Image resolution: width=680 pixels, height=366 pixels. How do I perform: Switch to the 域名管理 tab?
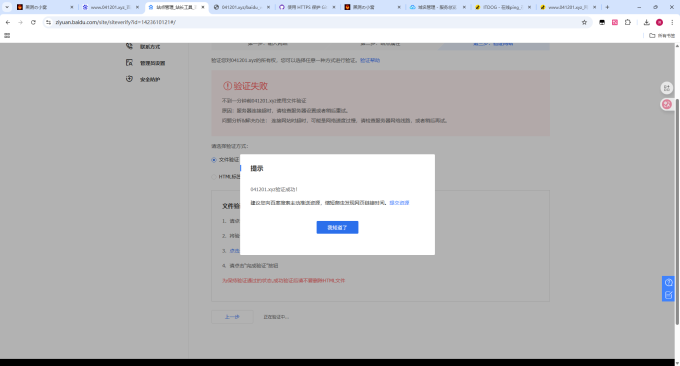pyautogui.click(x=437, y=7)
